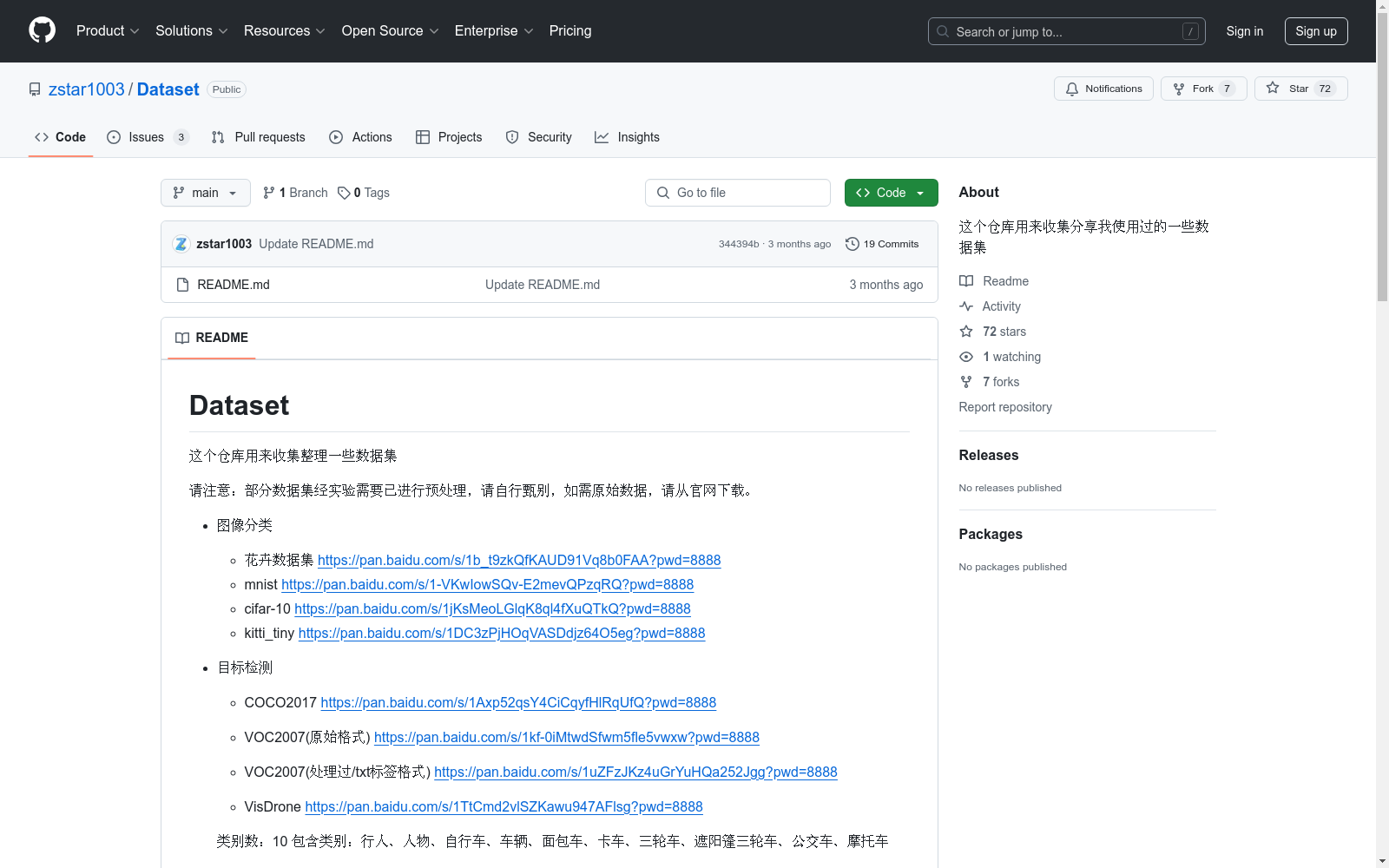
Task: Open the README.md file
Action: tap(234, 285)
